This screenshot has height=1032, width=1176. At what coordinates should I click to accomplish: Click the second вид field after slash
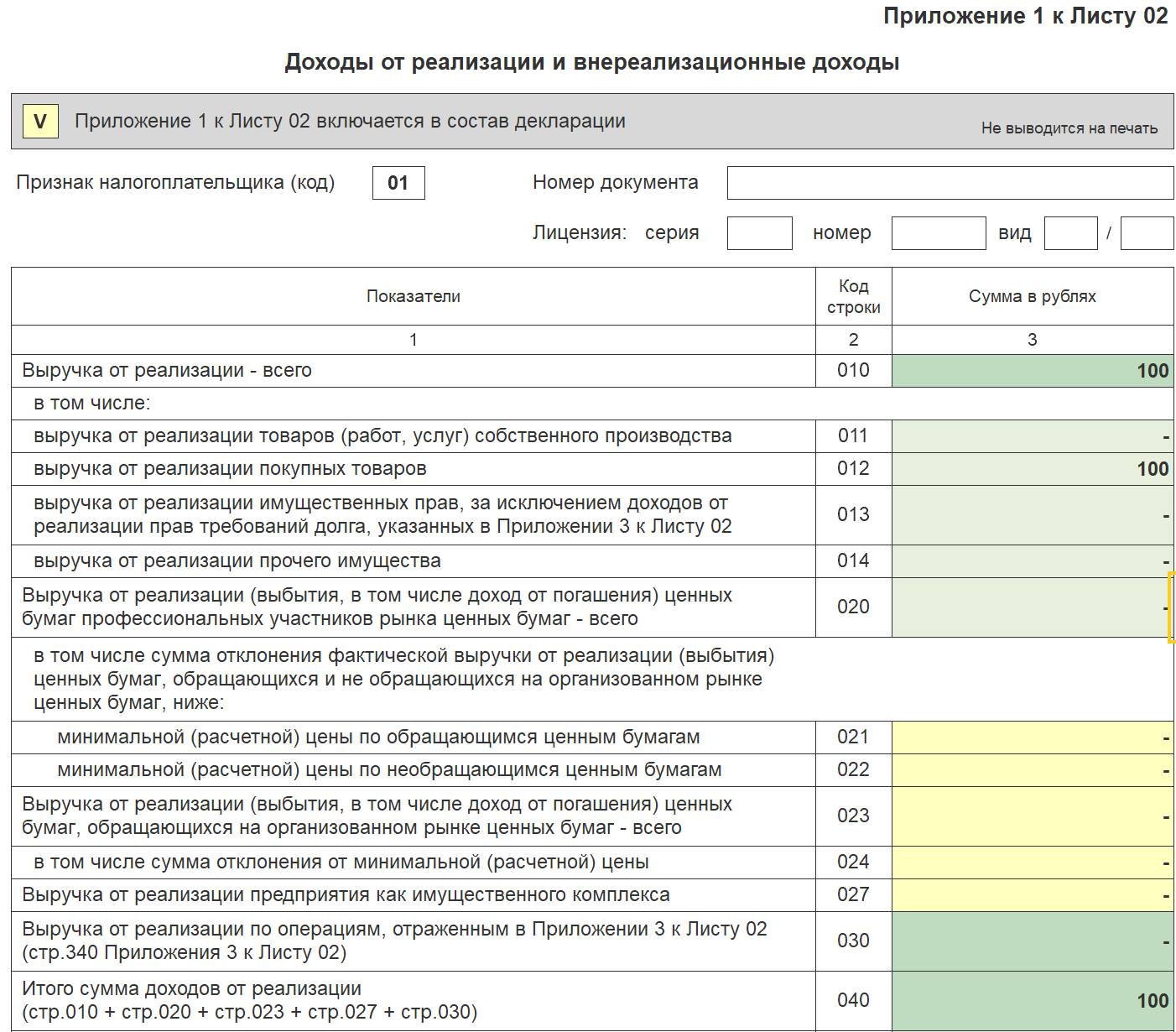tap(1147, 233)
